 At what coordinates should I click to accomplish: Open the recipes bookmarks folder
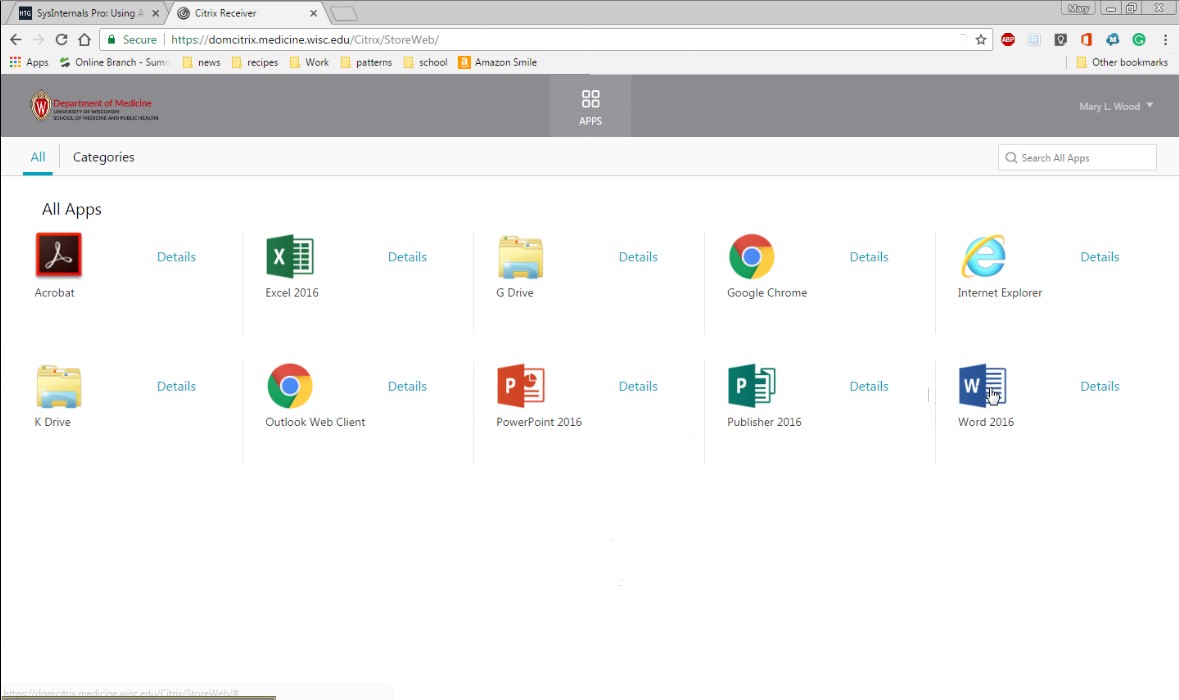coord(255,62)
